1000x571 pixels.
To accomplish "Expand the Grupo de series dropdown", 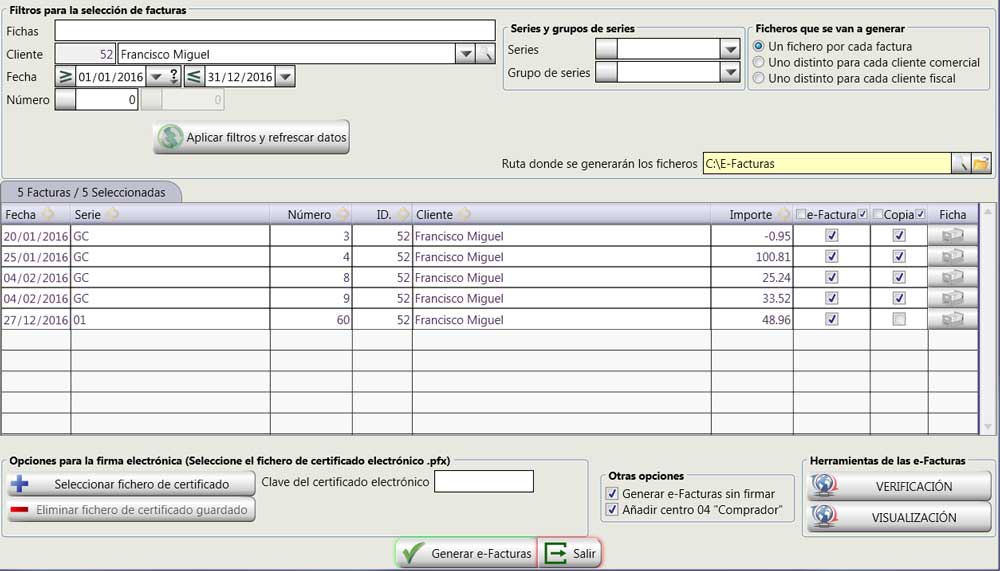I will point(729,73).
